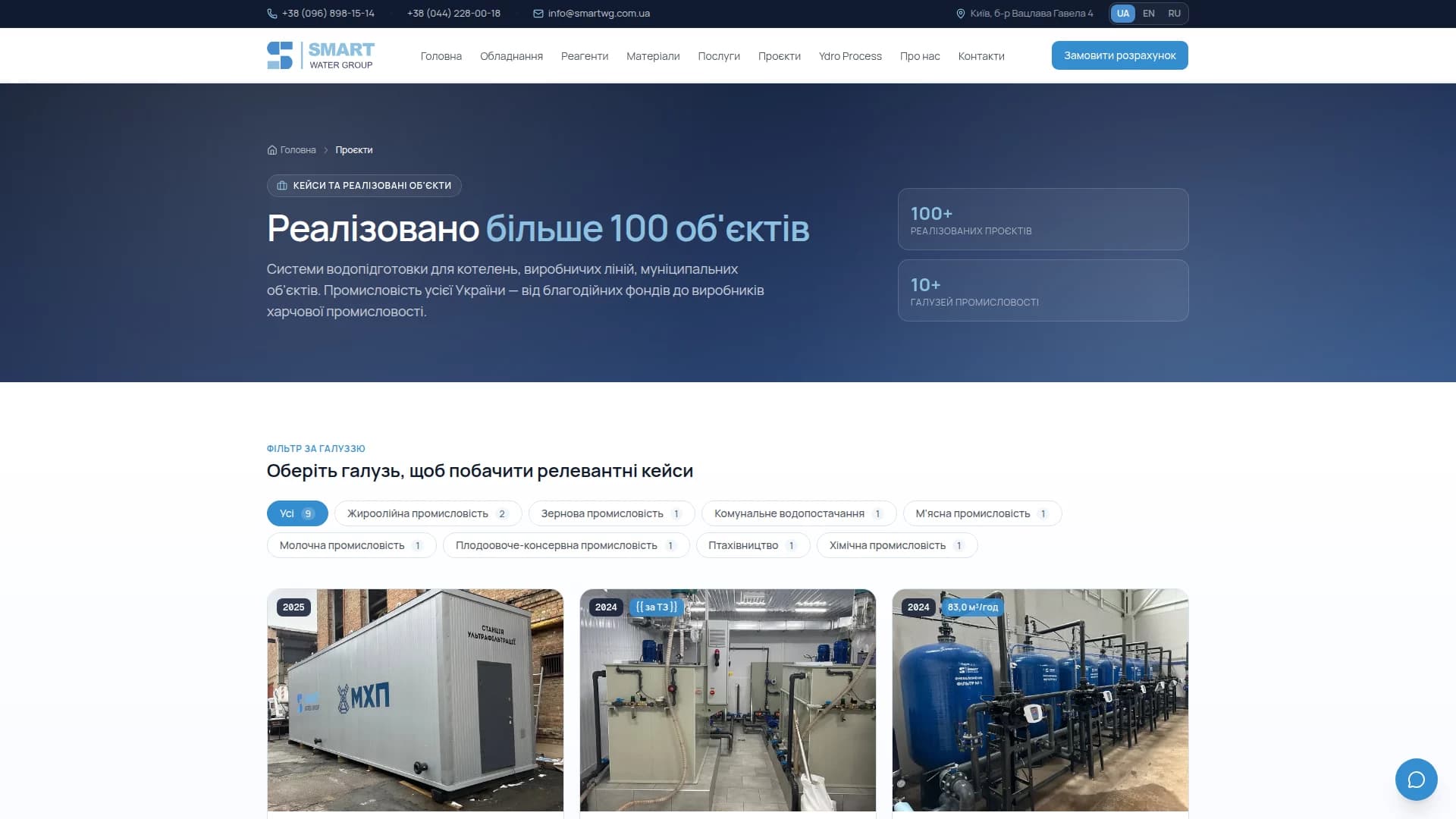Switch language to EN

coord(1149,14)
